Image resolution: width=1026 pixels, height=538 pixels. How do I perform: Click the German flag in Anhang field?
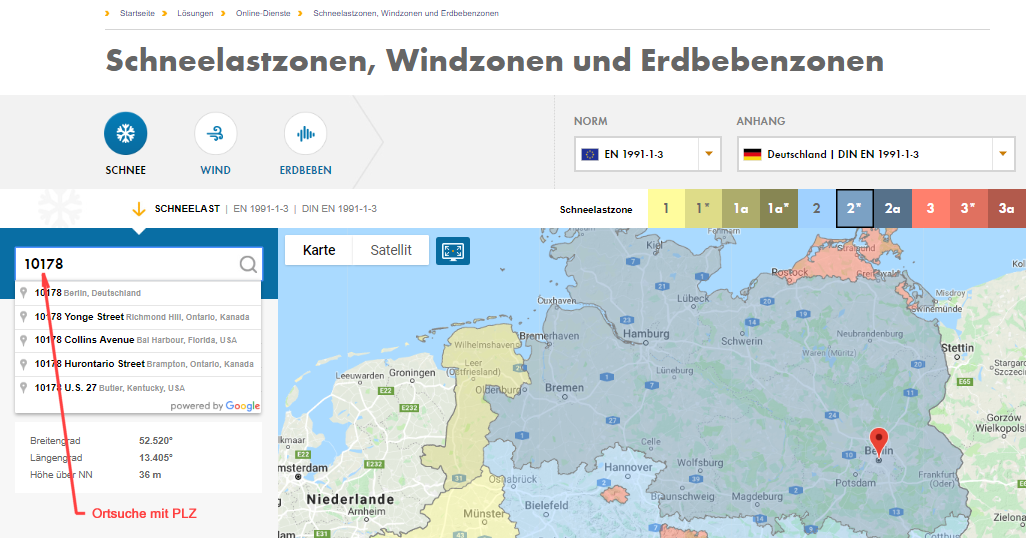(752, 154)
